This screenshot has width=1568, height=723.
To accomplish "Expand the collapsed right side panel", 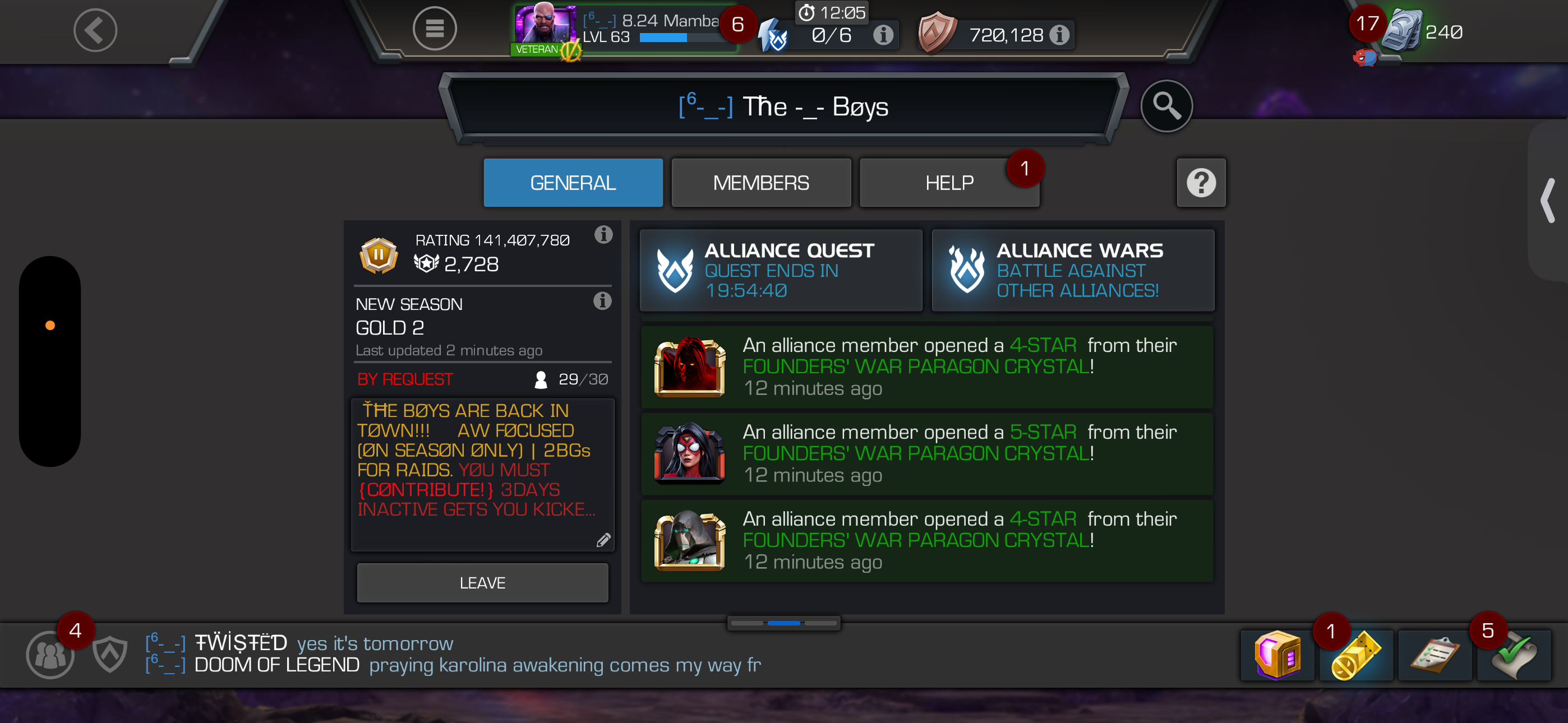I will (1548, 200).
